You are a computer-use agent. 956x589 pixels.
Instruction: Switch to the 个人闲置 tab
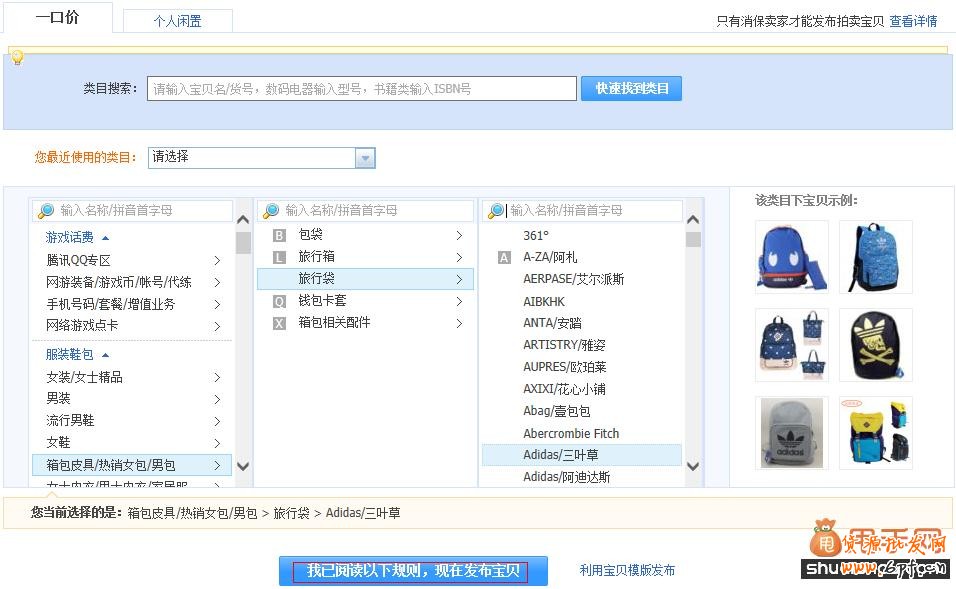click(x=177, y=20)
